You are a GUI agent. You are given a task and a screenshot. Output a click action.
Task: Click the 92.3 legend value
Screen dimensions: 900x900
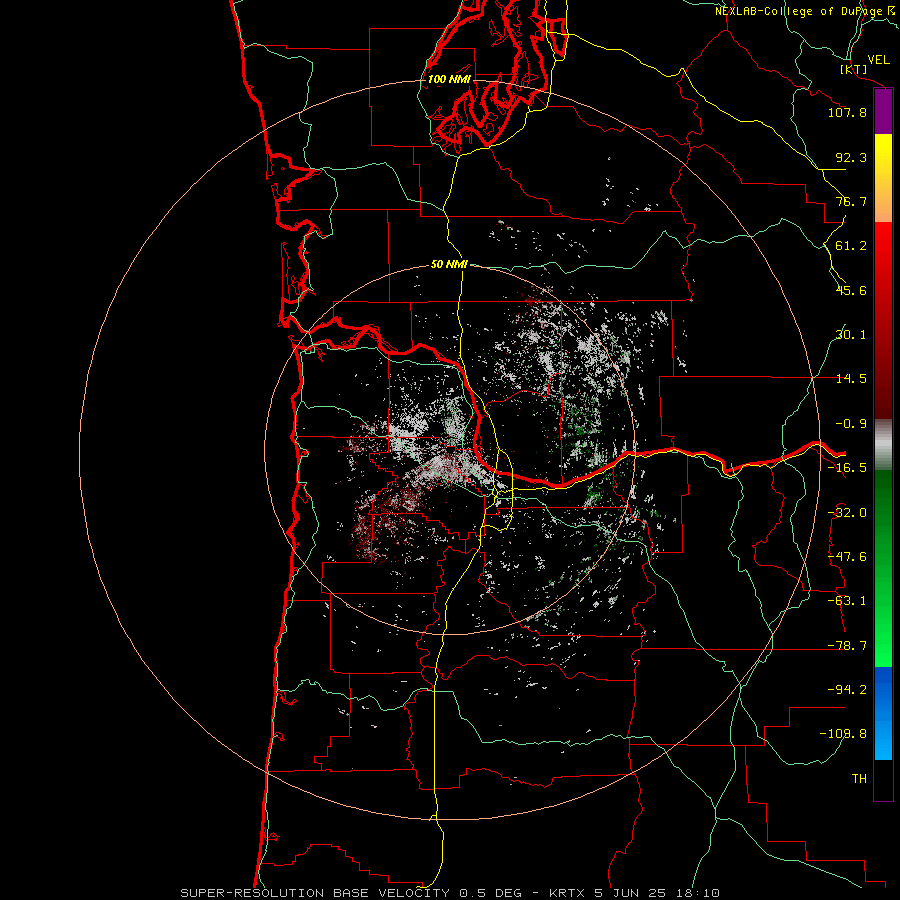click(851, 157)
